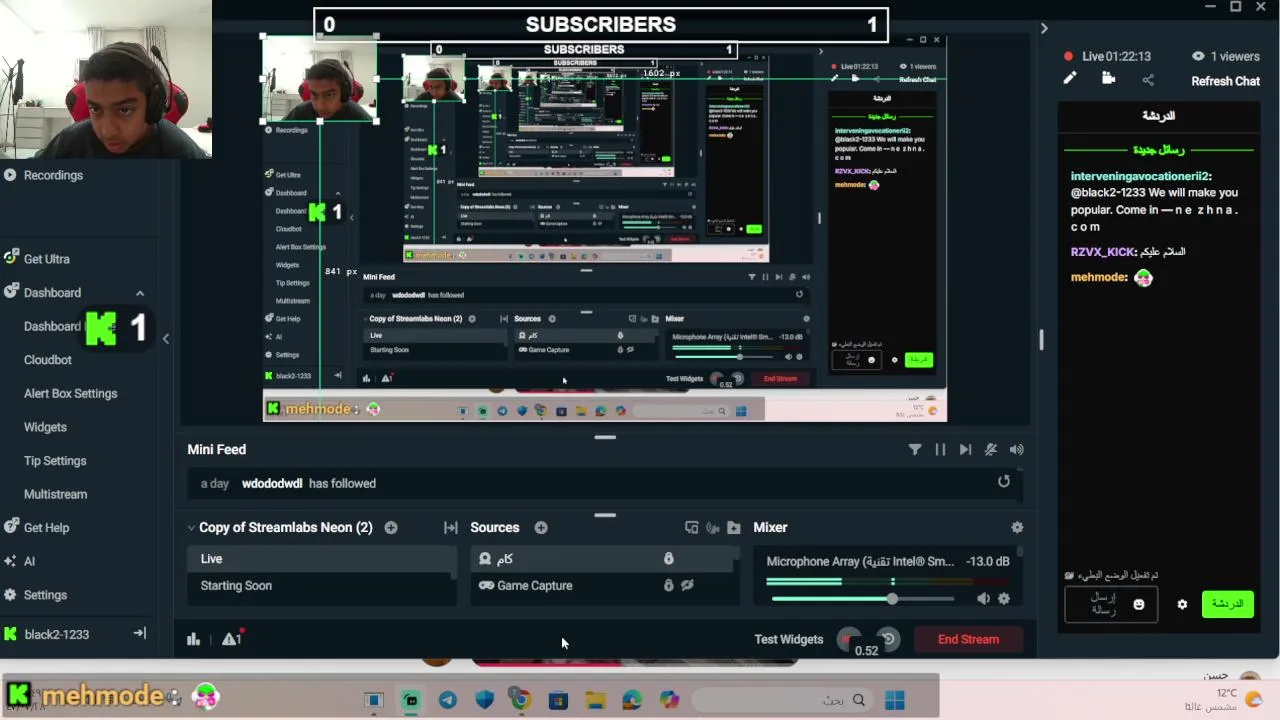Open the Recordings sidebar item
Viewport: 1280px width, 720px height.
tap(53, 175)
